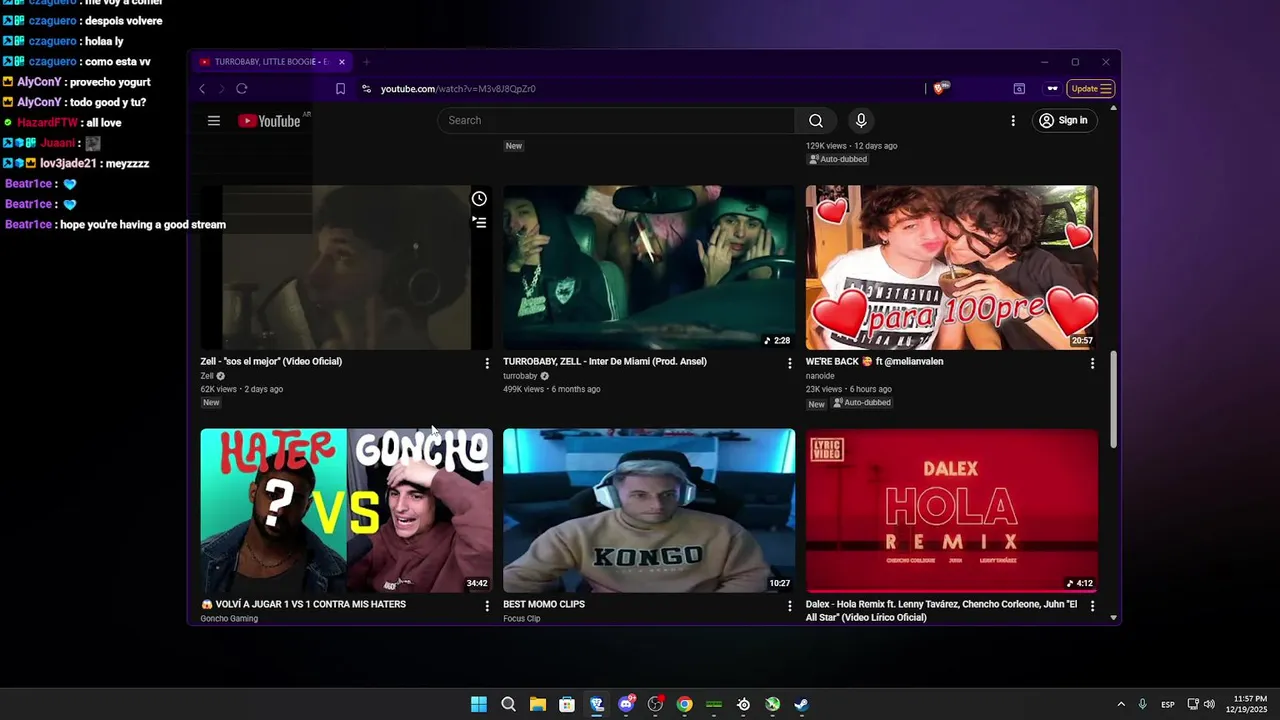Image resolution: width=1280 pixels, height=720 pixels.
Task: Open OBS Studio from the taskbar
Action: 655,704
